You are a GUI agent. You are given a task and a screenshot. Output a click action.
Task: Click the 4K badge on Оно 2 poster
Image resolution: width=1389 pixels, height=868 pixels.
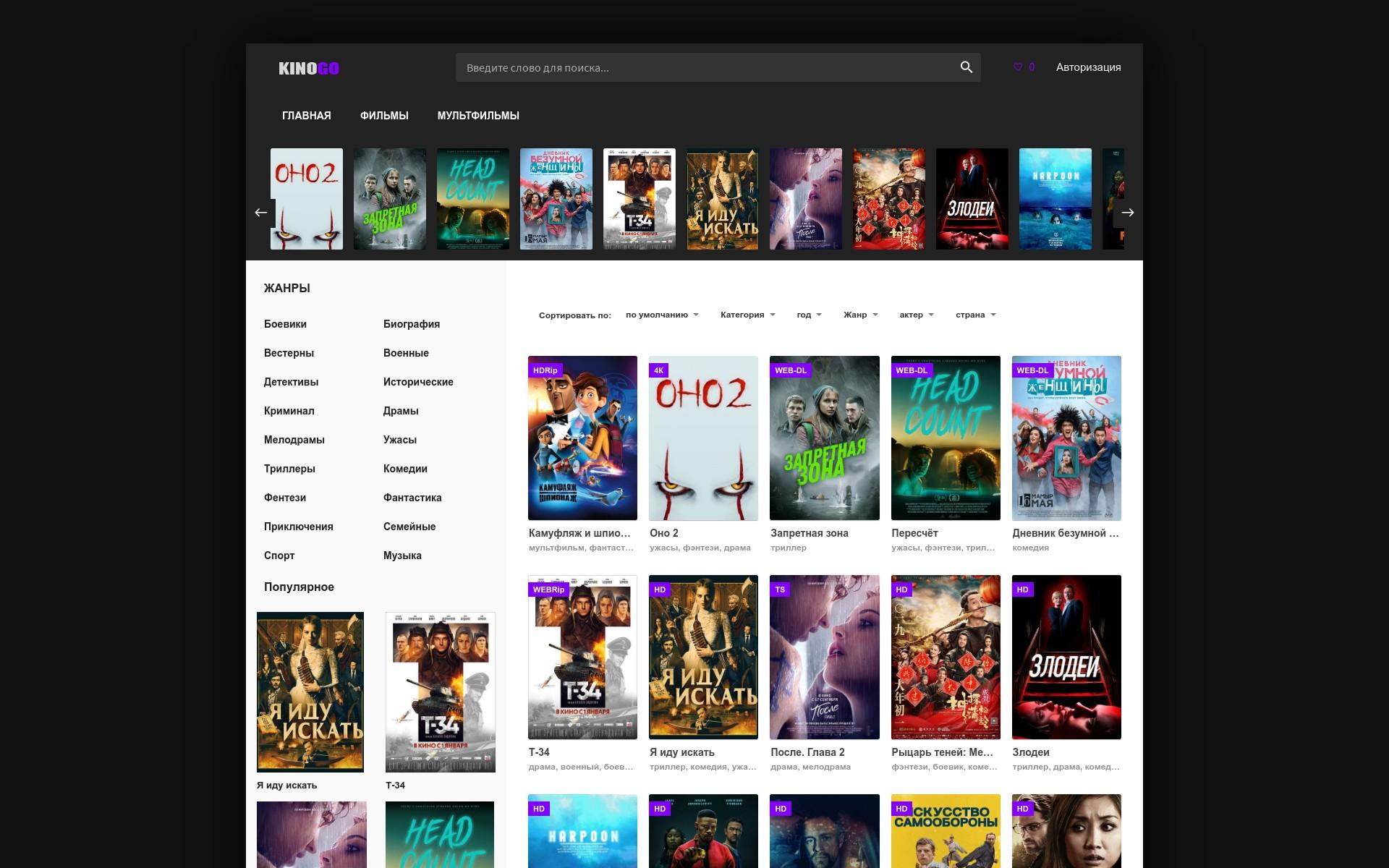click(658, 370)
